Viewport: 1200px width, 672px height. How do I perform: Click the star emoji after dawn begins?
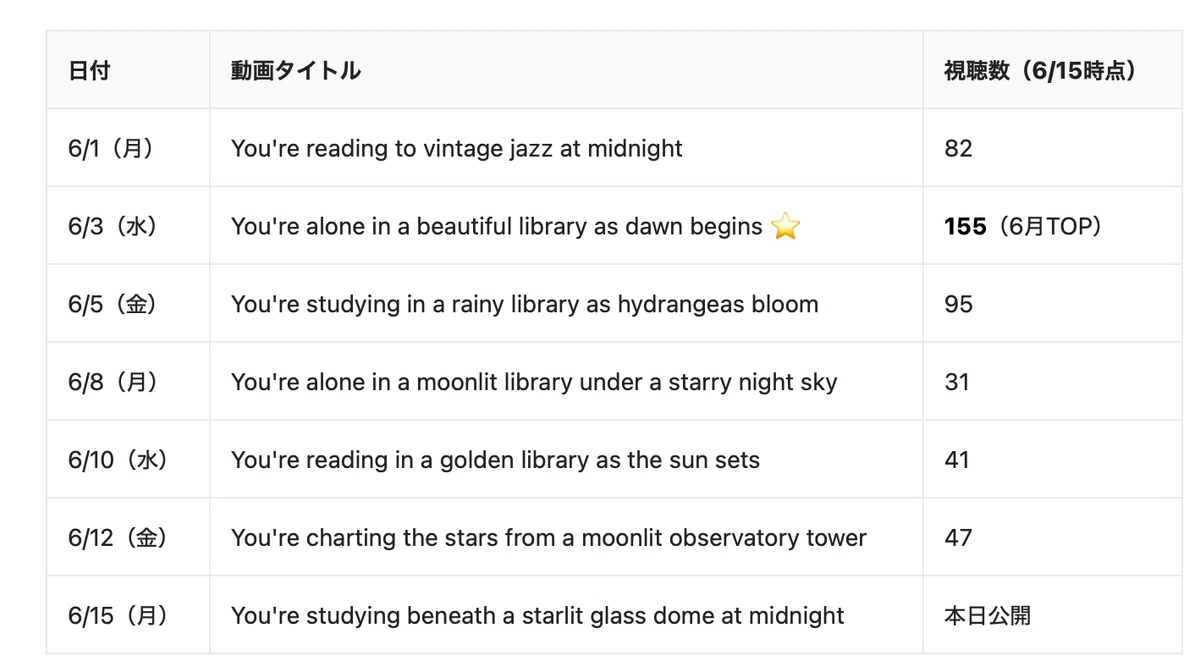[786, 227]
